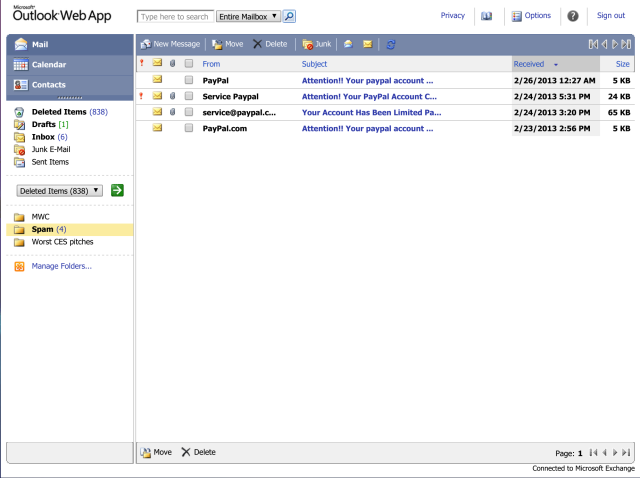This screenshot has height=478, width=640.
Task: Check the PayPal.com message checkbox
Action: 189,128
